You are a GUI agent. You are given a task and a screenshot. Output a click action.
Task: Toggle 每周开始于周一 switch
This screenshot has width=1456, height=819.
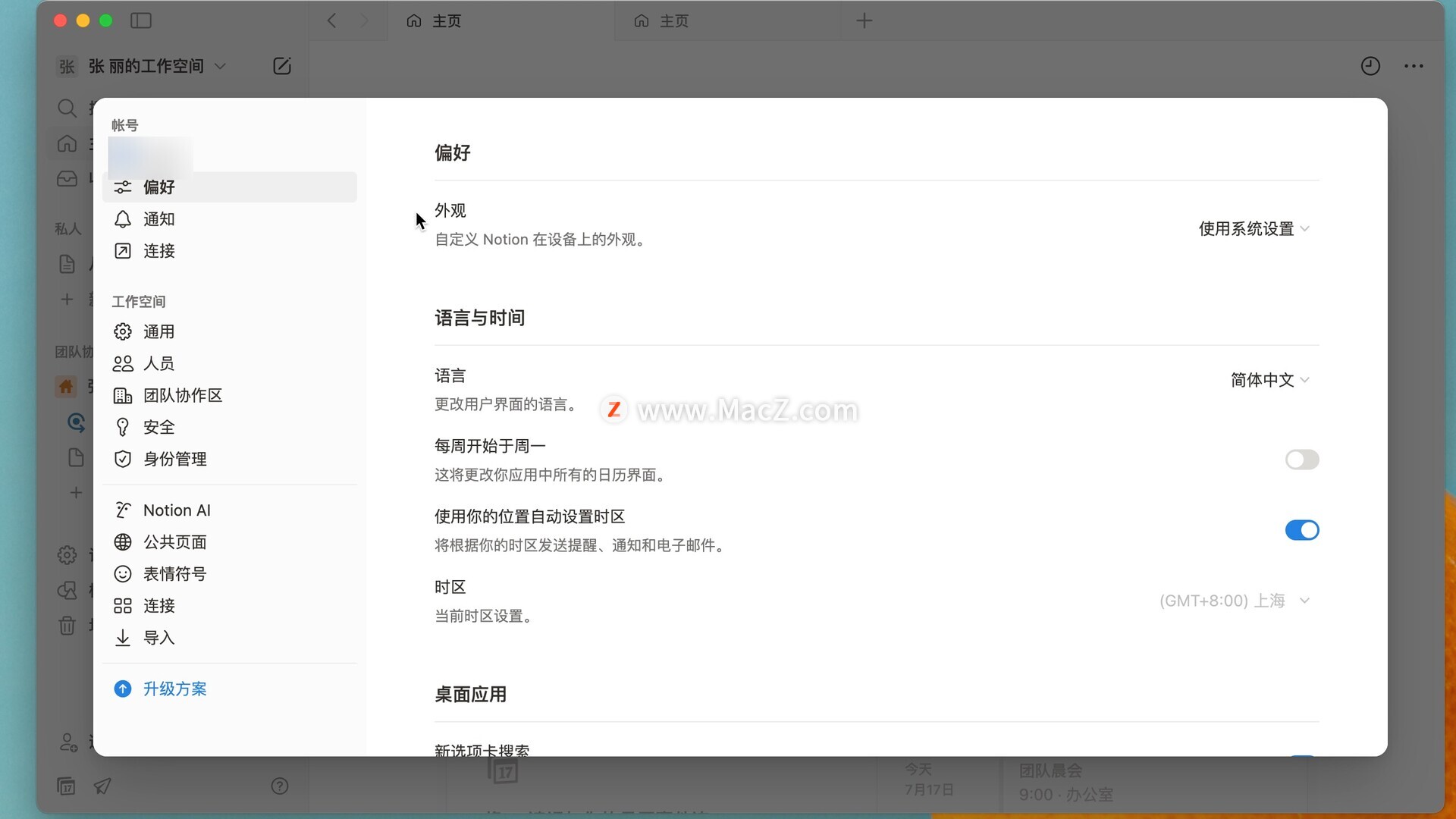[1302, 460]
